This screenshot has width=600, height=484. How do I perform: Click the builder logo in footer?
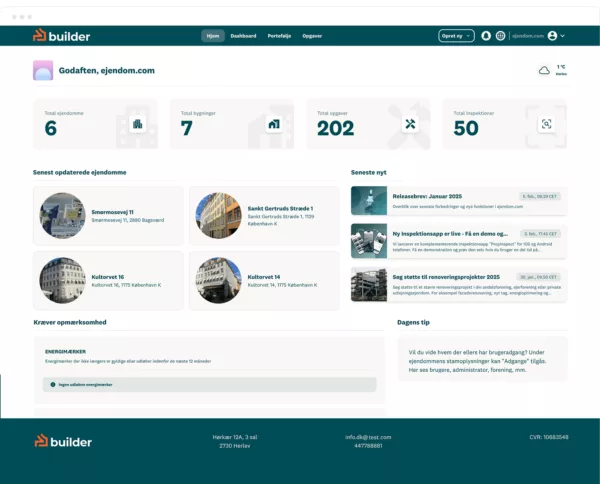tap(63, 442)
